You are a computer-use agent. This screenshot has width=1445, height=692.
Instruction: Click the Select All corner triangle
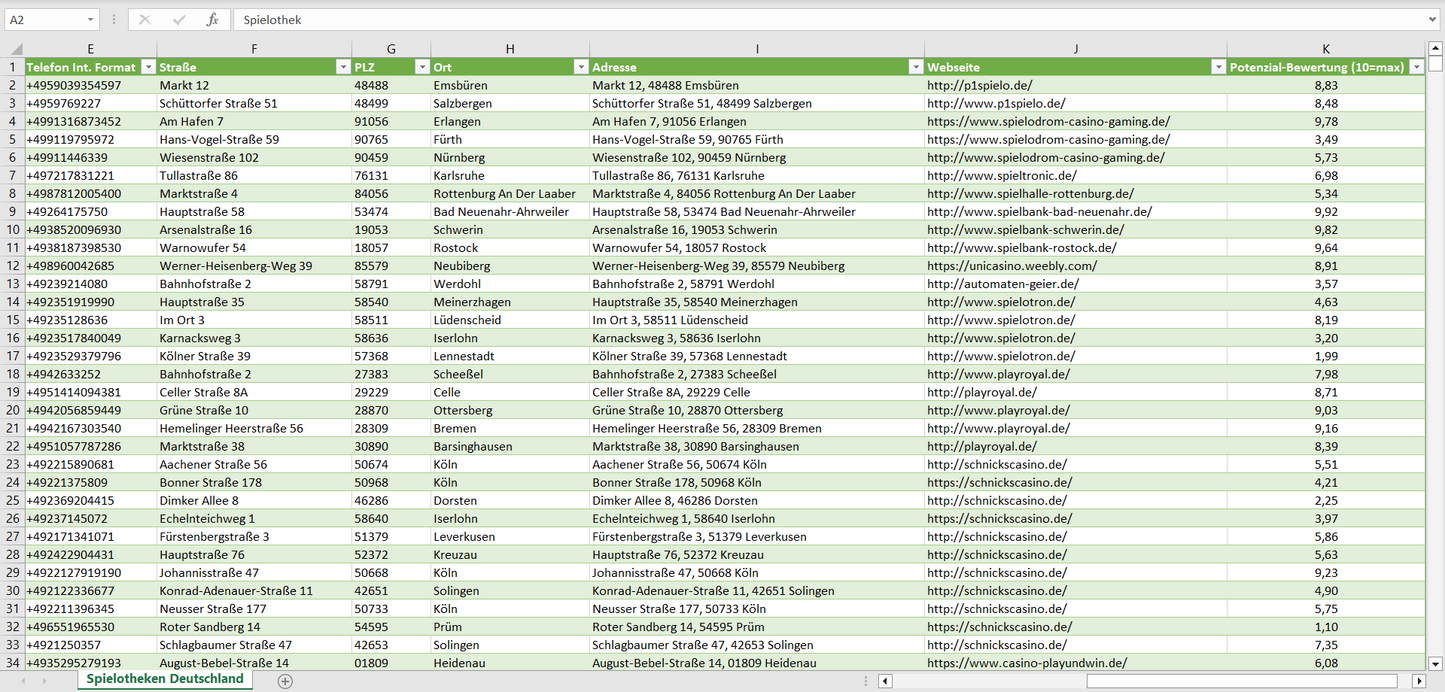click(x=12, y=48)
